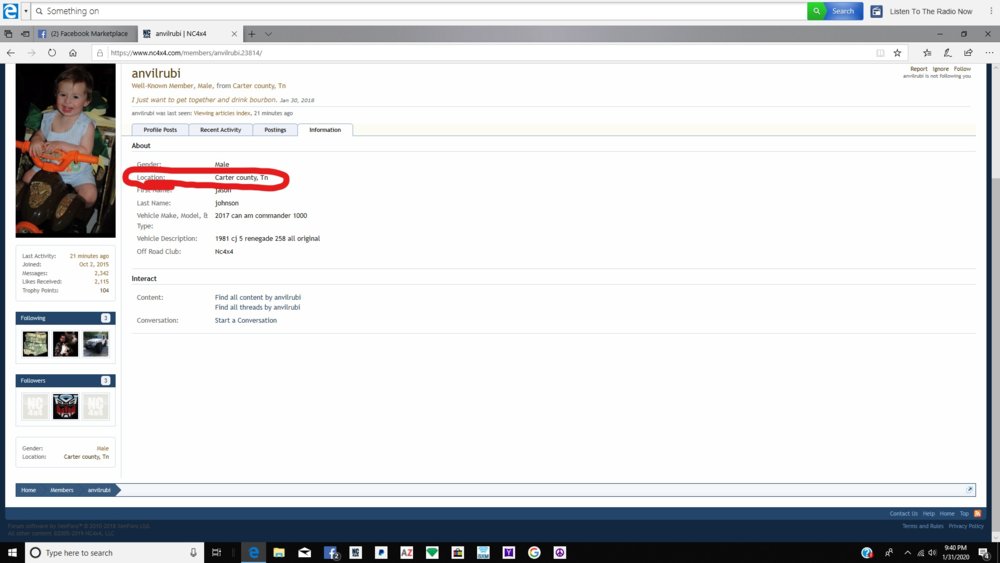Click the browser refresh icon
This screenshot has width=1000, height=563.
coord(52,53)
